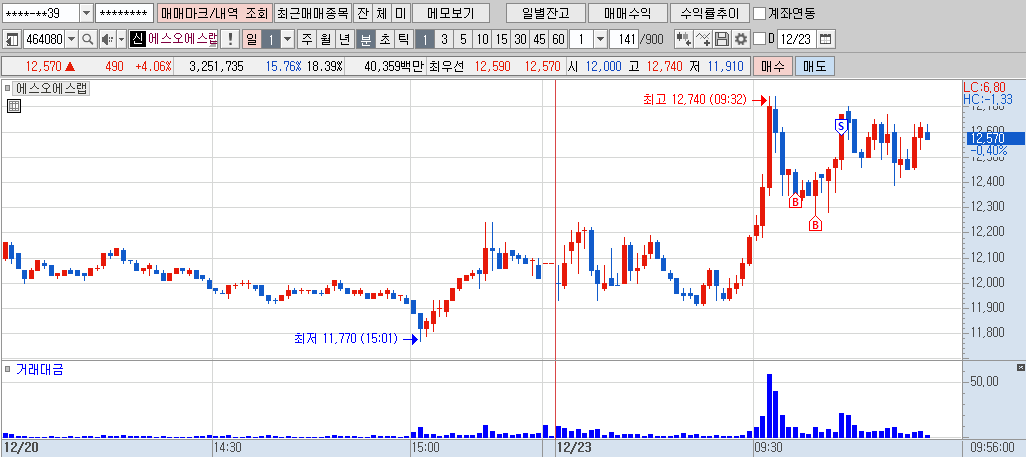Click the 매매마크/내역 조회 button
The height and width of the screenshot is (457, 1026).
pos(213,12)
